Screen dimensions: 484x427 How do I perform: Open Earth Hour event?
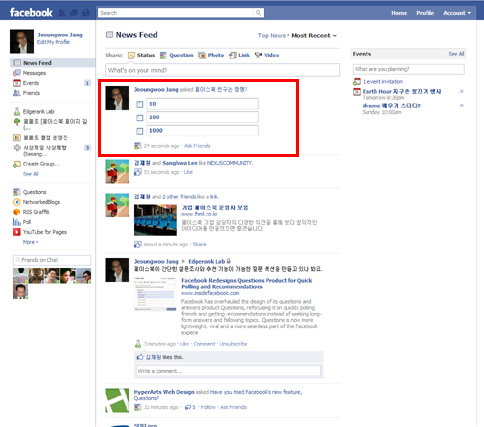pyautogui.click(x=402, y=91)
